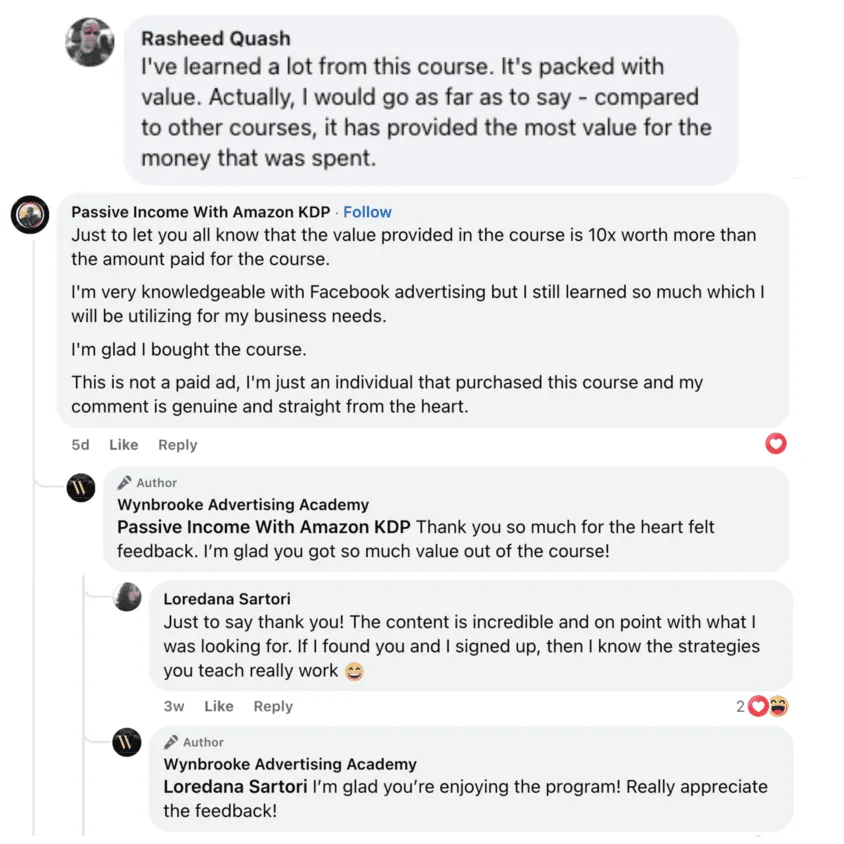Click the heart reaction on the KDP comment
The height and width of the screenshot is (844, 844).
pyautogui.click(x=776, y=443)
